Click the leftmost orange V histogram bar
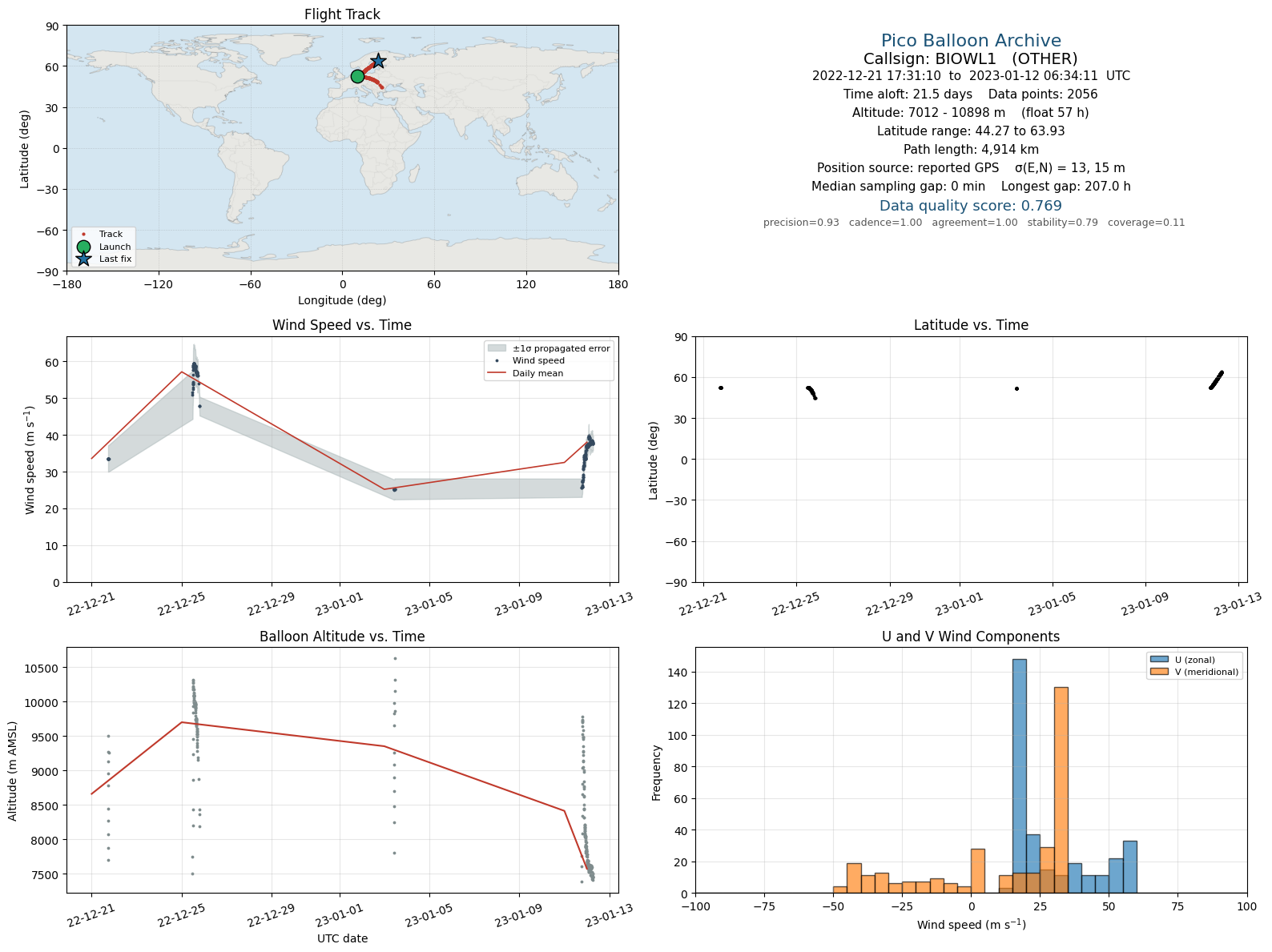The height and width of the screenshot is (952, 1272). pos(840,890)
